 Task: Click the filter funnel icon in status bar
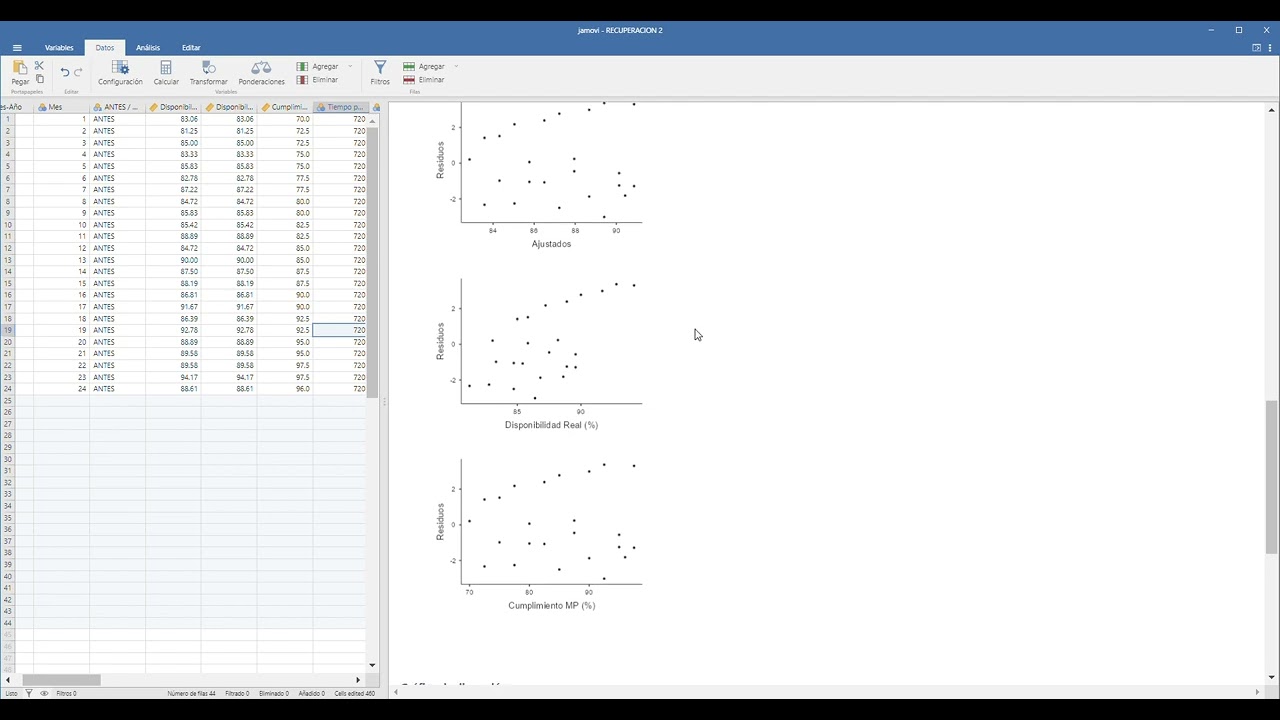29,693
